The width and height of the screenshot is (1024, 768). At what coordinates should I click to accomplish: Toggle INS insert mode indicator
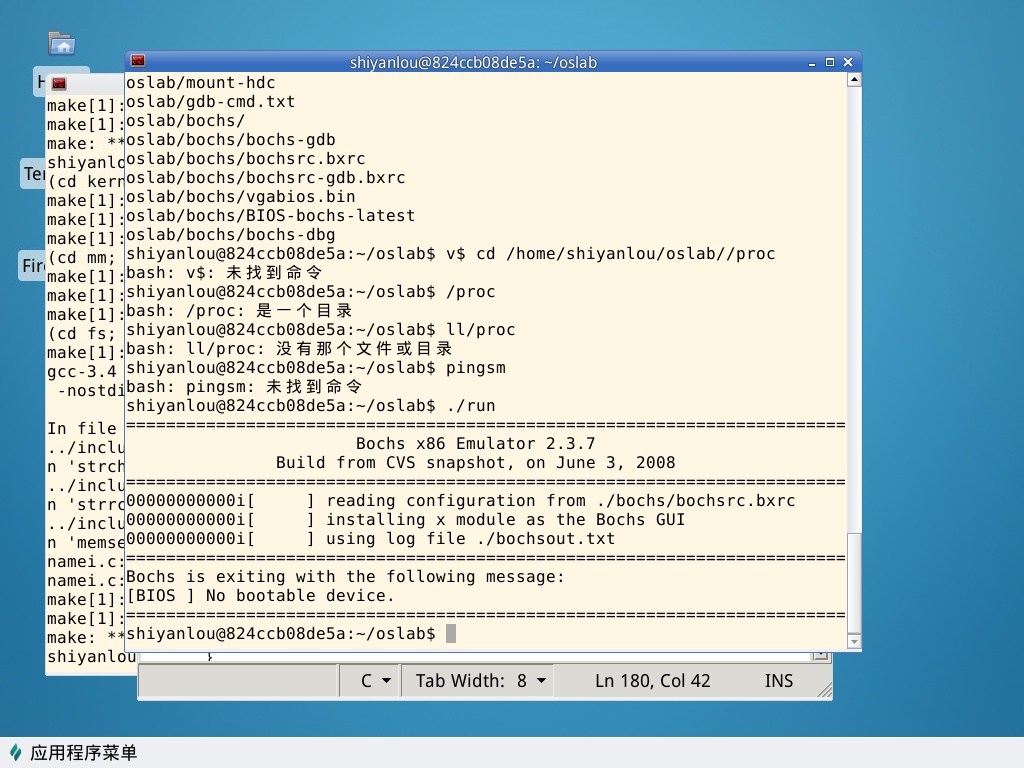778,681
